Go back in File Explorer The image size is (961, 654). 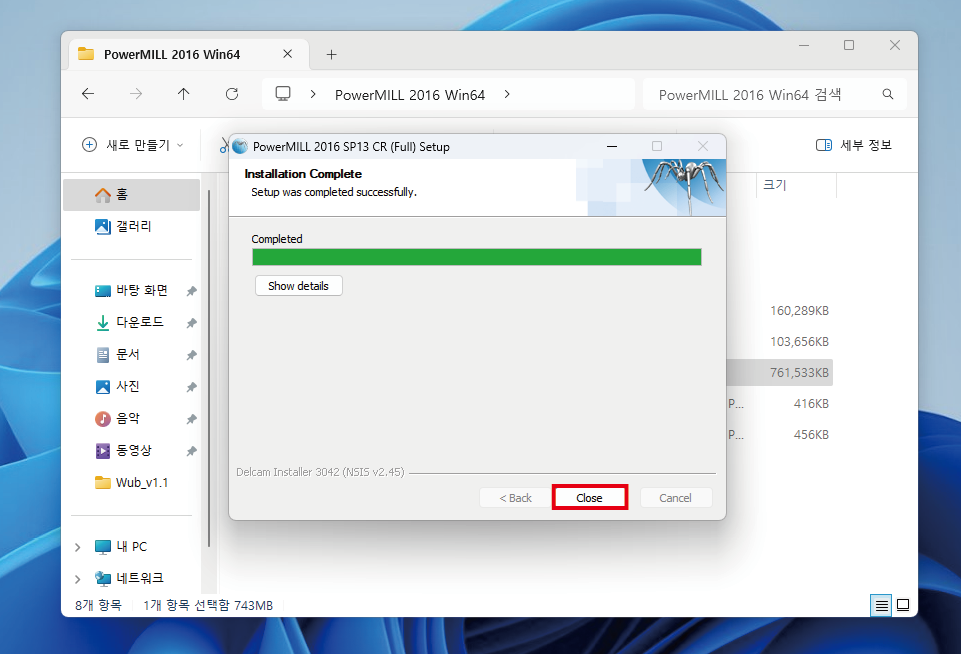click(88, 94)
